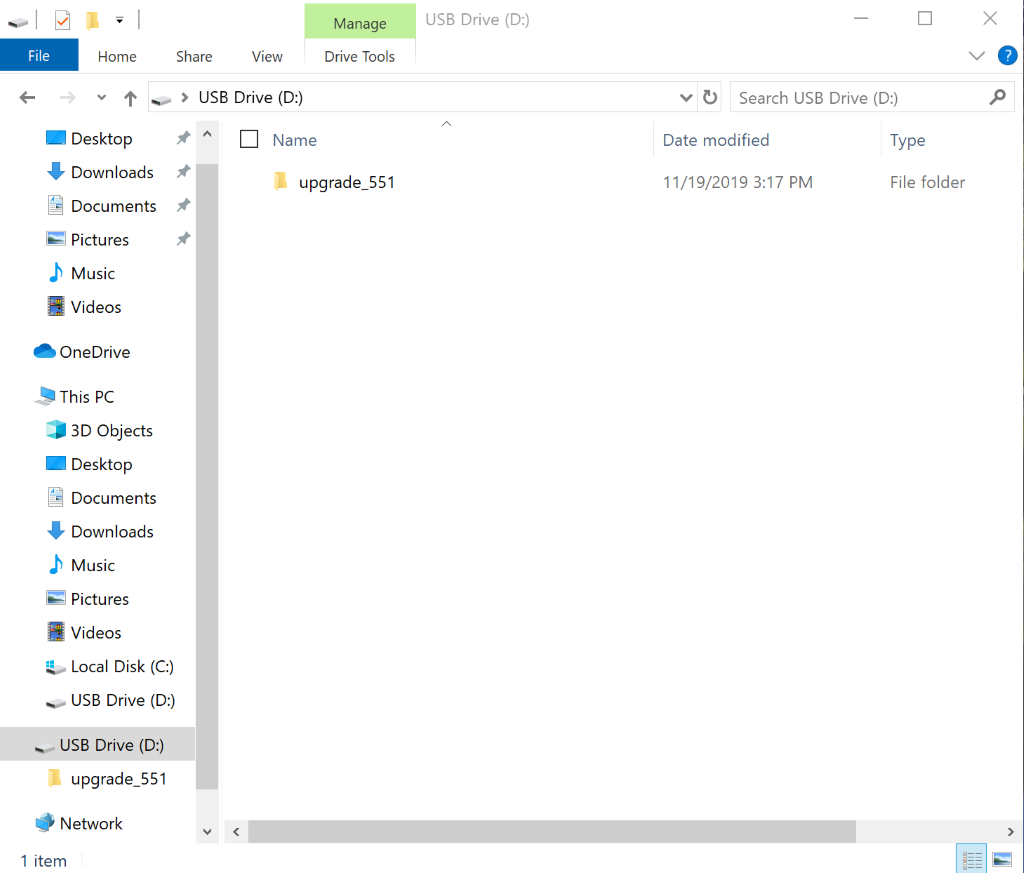Sort by the Type column header

[x=907, y=140]
